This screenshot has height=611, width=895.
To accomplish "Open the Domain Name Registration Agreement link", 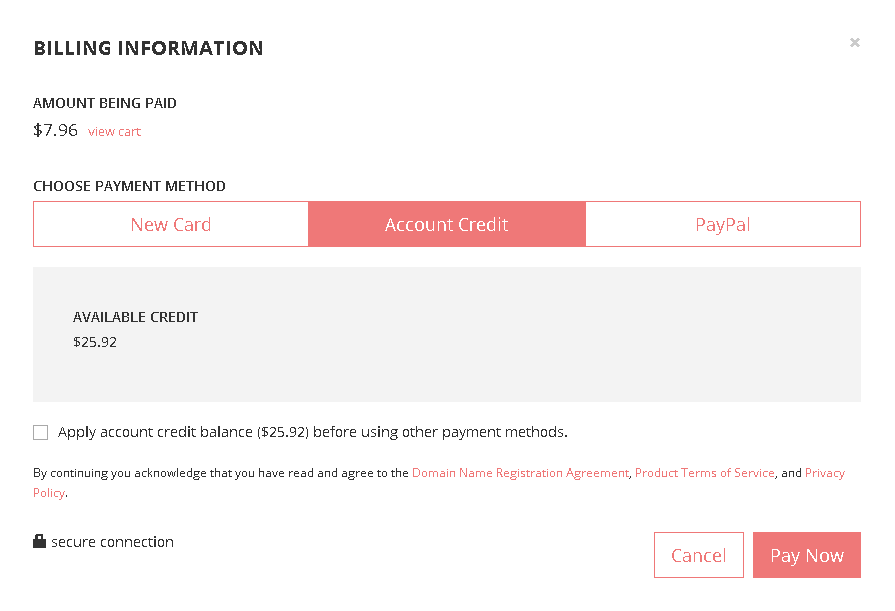I will coord(520,473).
